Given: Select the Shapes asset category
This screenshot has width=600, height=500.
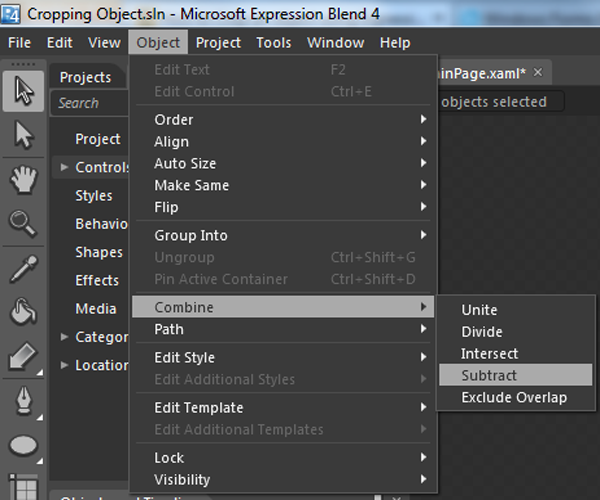Looking at the screenshot, I should pos(99,252).
